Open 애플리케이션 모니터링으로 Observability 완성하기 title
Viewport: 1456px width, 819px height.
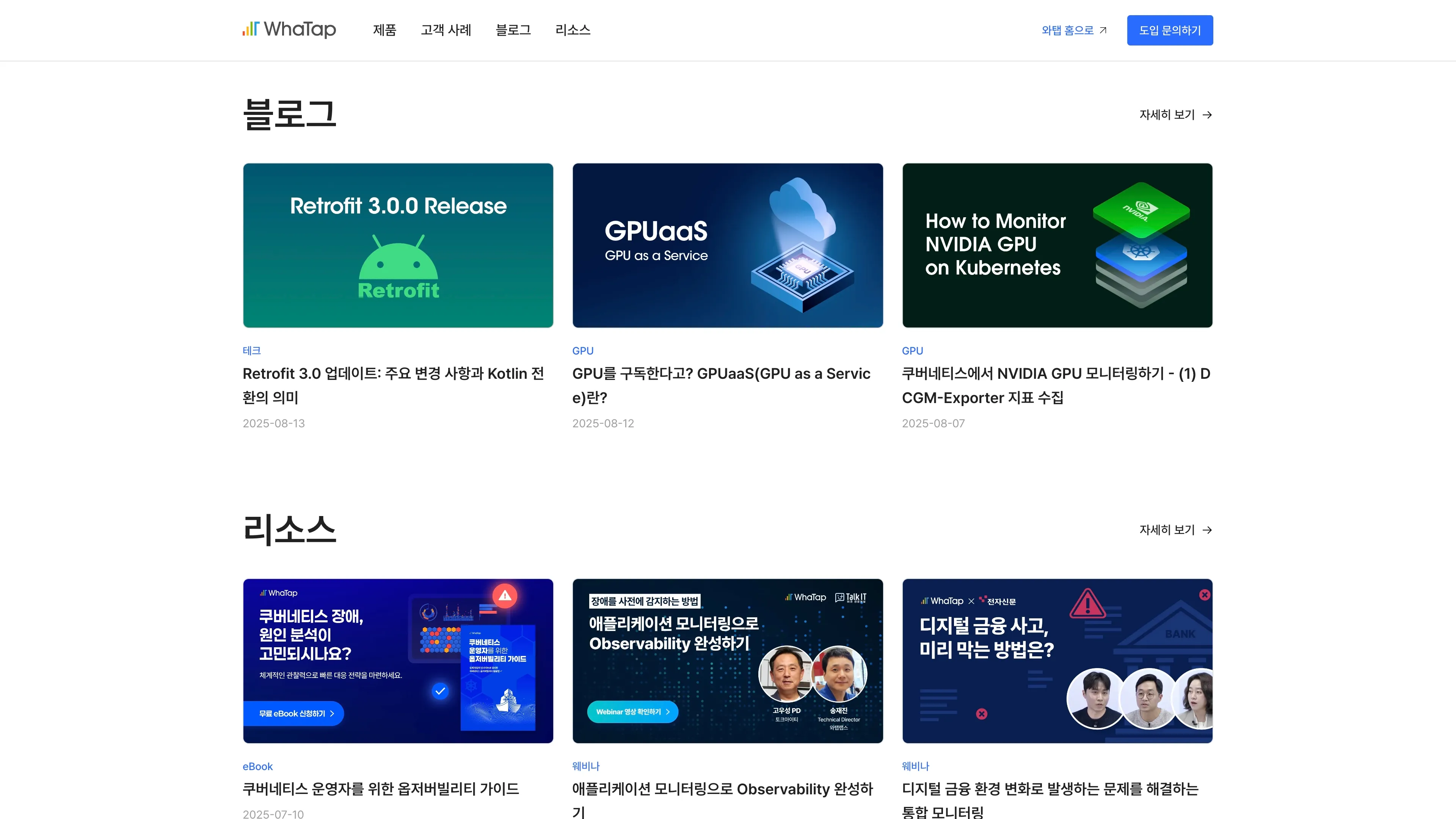722,800
